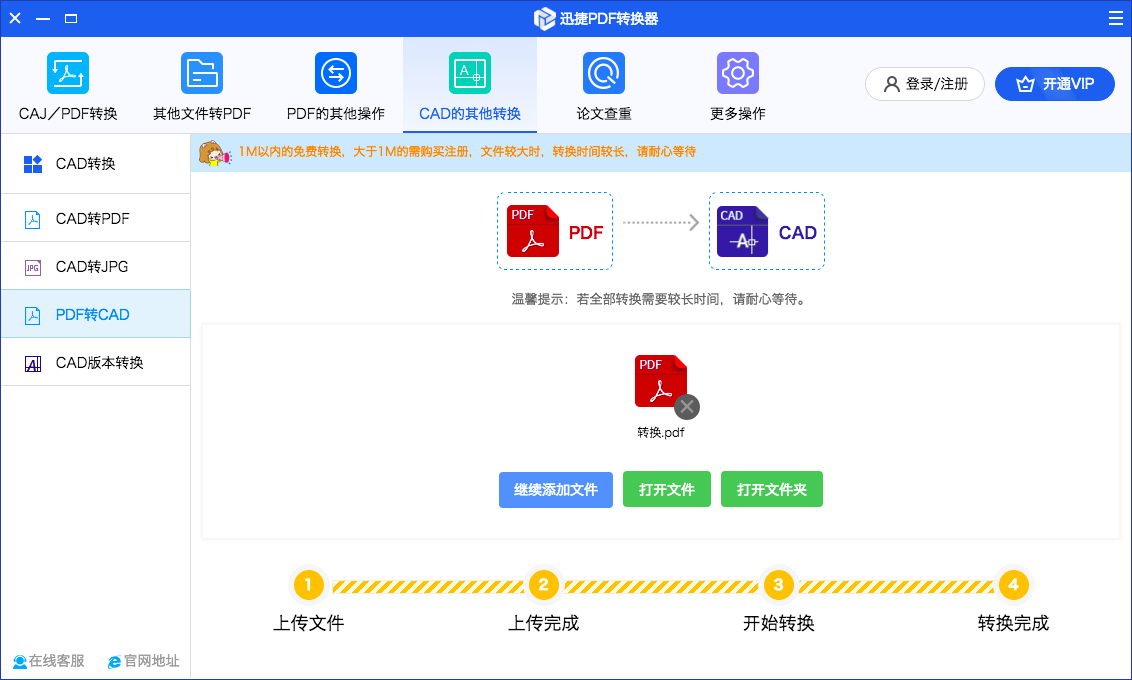Select the 其他文件转PDF folder icon
Viewport: 1132px width, 680px height.
click(201, 73)
